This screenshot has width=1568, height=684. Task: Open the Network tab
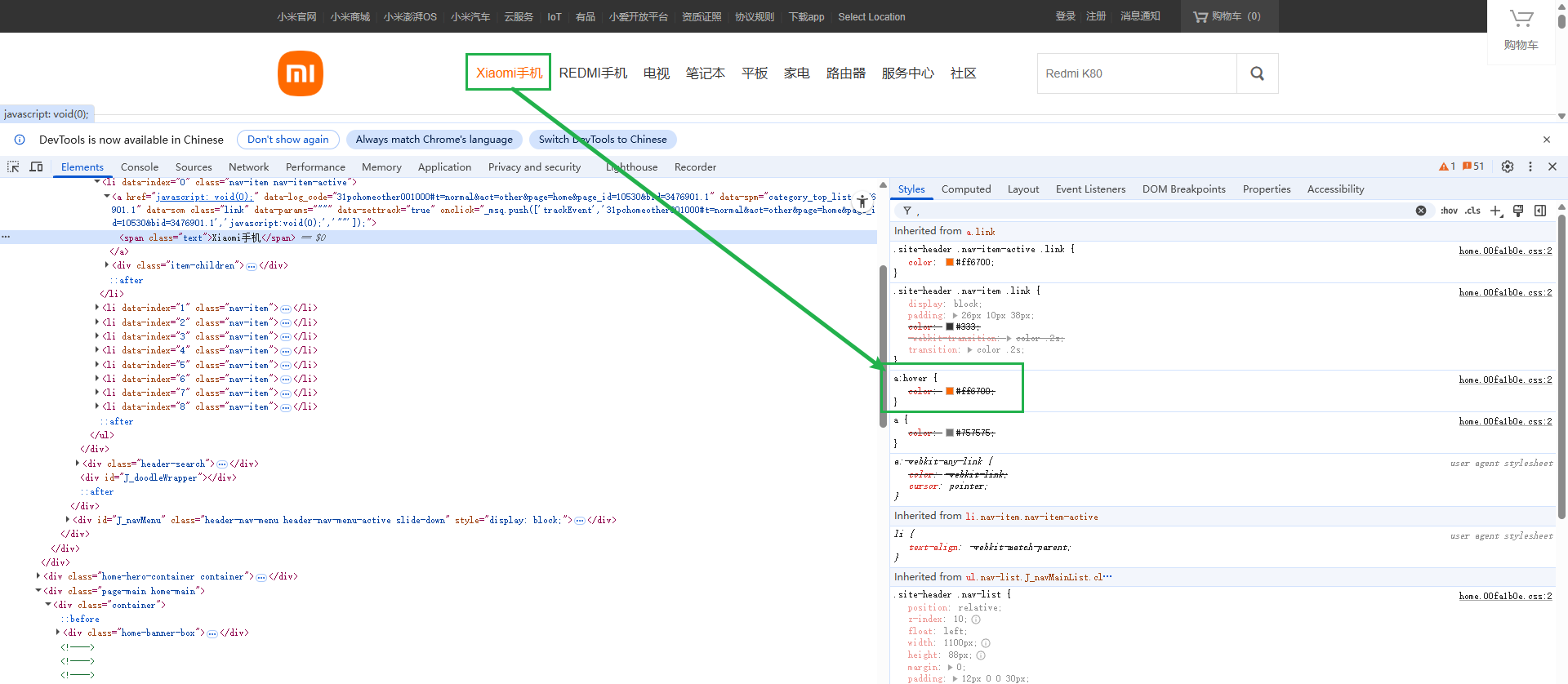click(249, 167)
